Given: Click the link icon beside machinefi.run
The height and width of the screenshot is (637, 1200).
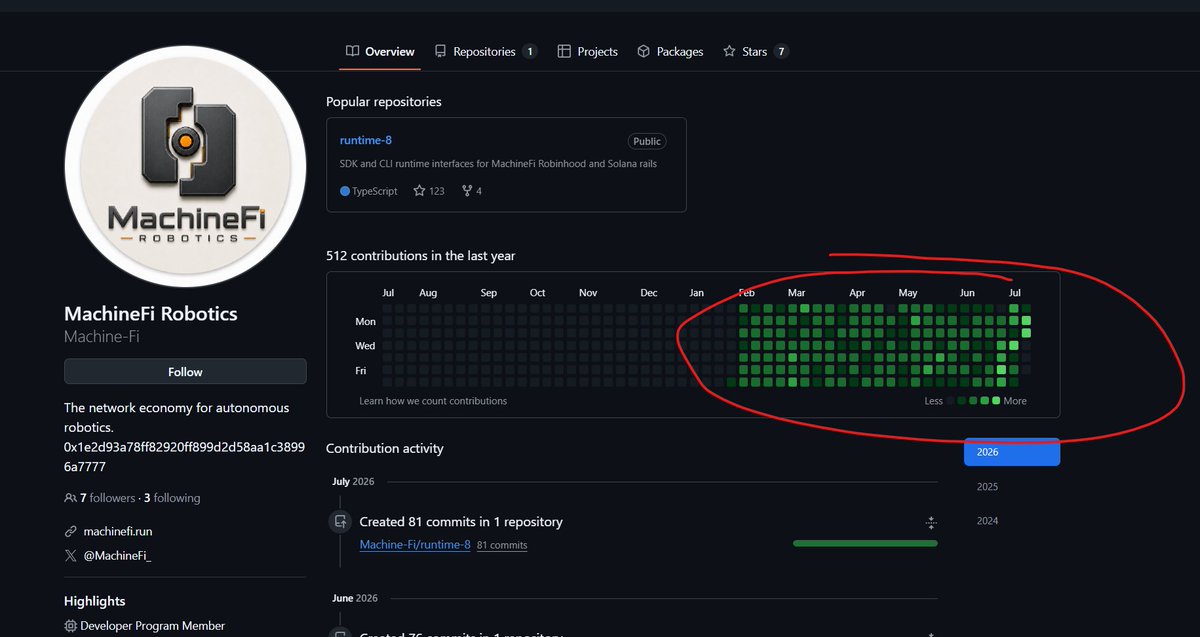Looking at the screenshot, I should point(70,532).
